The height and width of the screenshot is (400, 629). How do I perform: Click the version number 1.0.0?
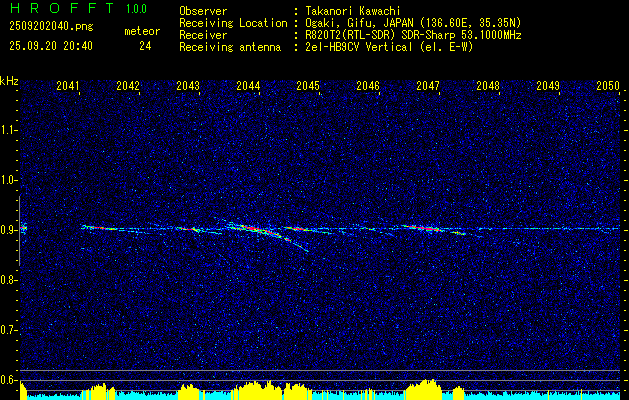point(136,9)
